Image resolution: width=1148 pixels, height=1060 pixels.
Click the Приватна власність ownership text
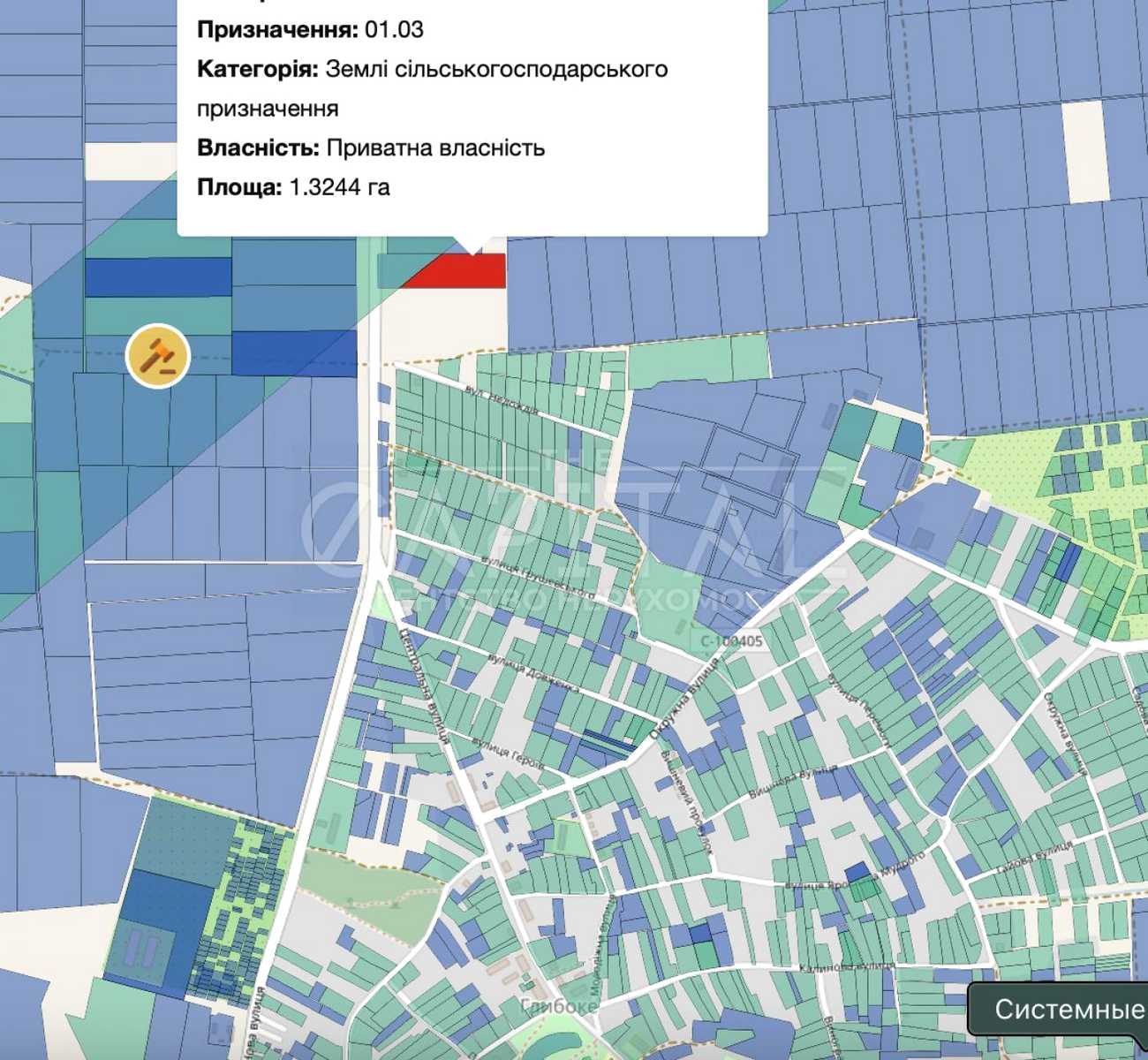coord(435,148)
